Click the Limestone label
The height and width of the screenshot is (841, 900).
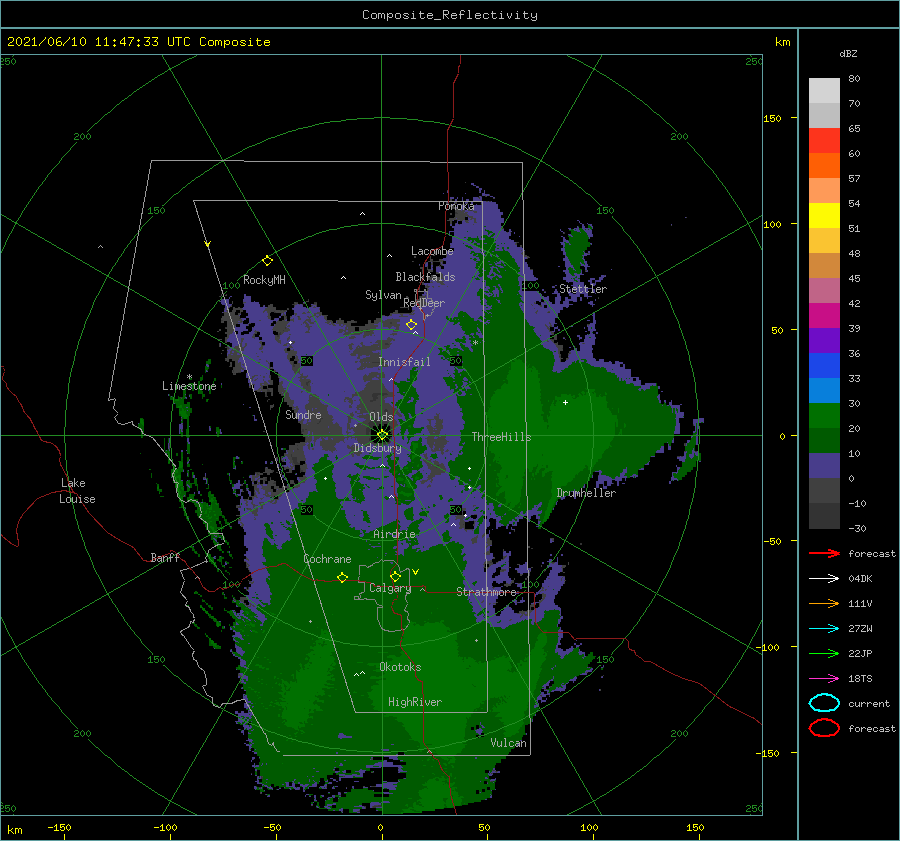189,386
